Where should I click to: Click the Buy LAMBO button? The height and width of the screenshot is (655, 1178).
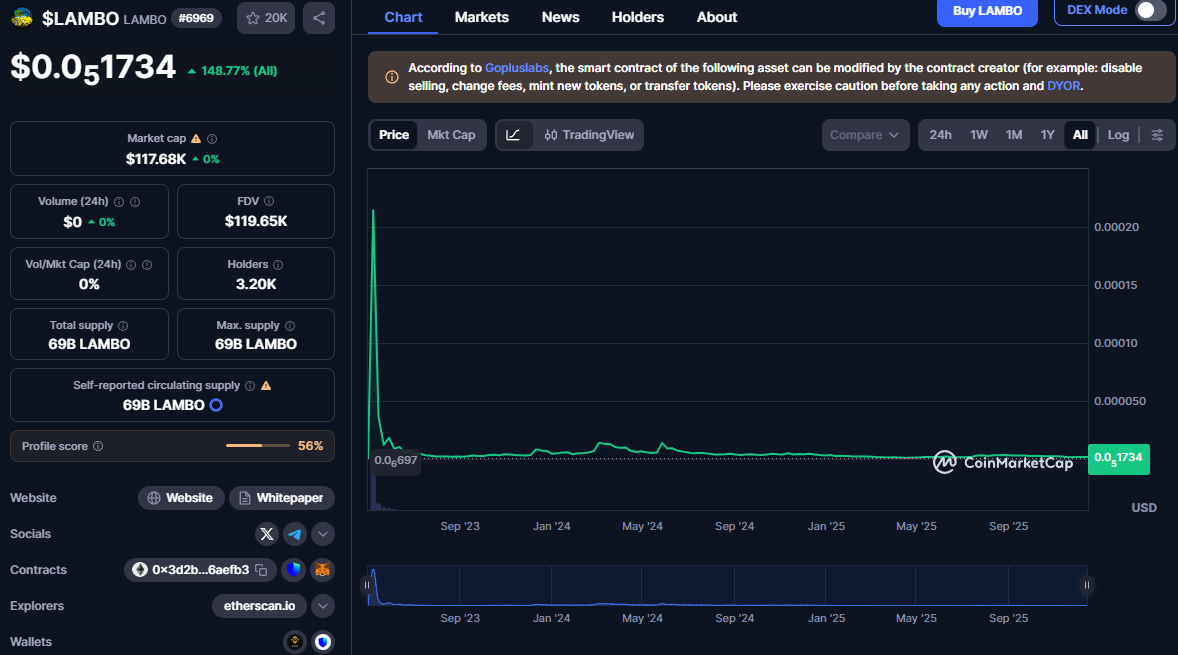[987, 11]
